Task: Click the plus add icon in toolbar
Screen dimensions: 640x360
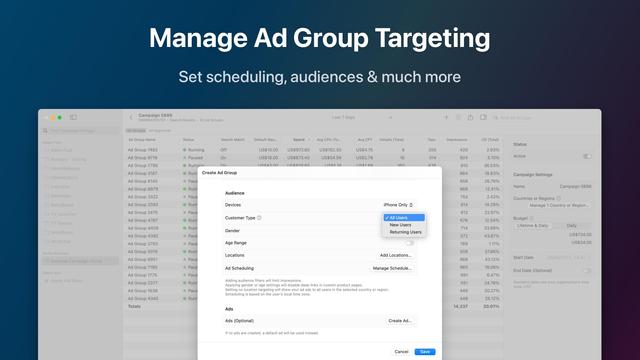Action: tap(446, 118)
